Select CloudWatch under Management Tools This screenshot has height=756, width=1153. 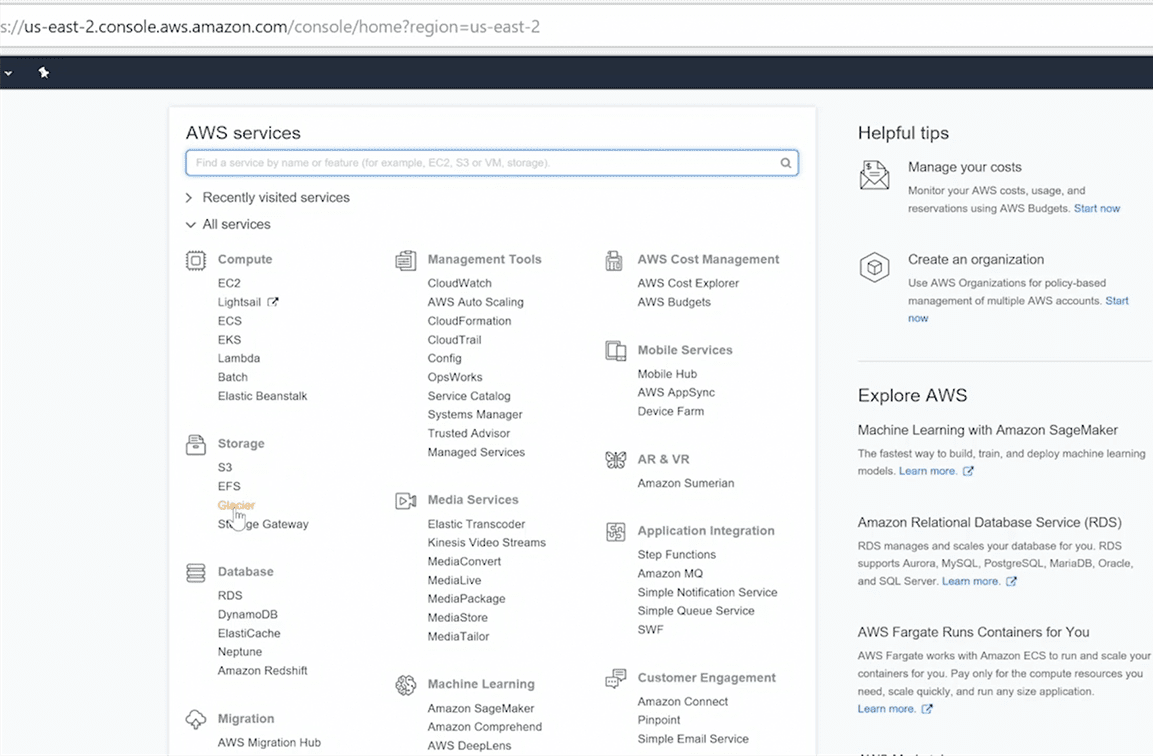point(459,284)
